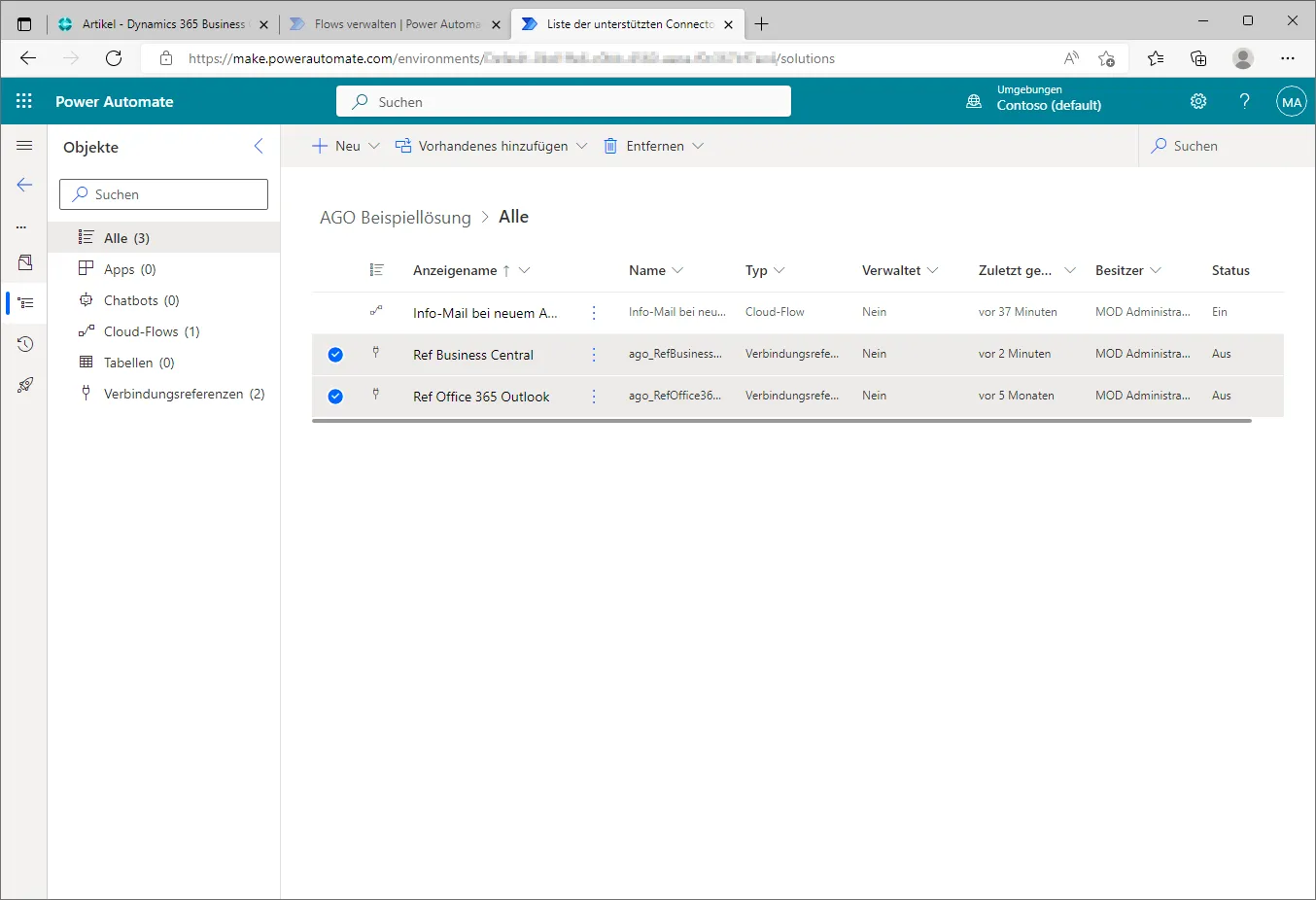
Task: Select Chatbots (0) in the objects tree
Action: (163, 300)
